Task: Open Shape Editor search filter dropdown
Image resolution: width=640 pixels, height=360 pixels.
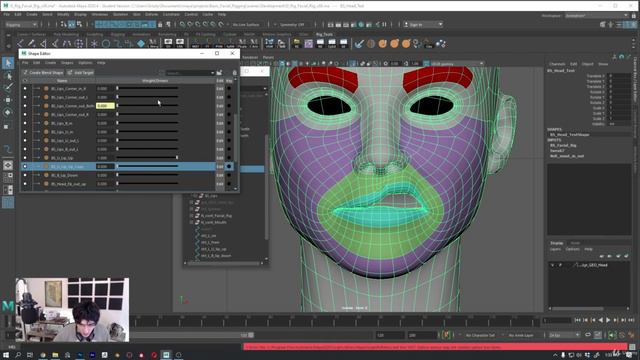Action: tap(212, 73)
